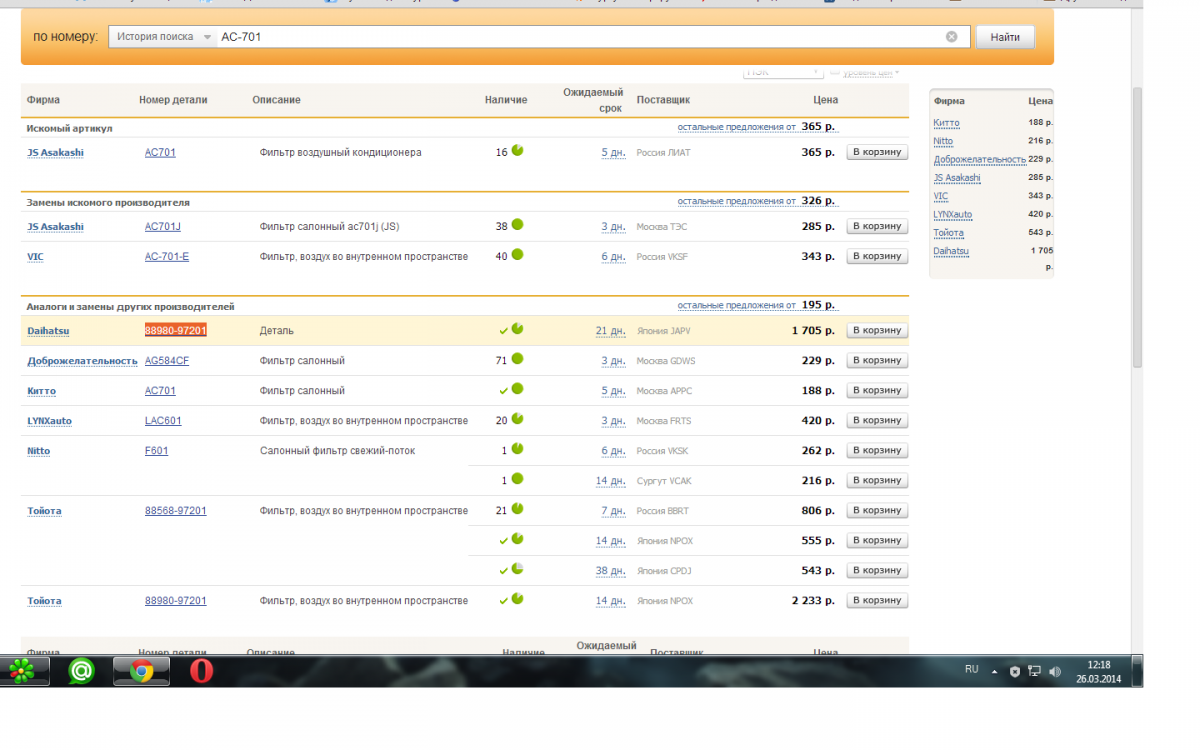Click the pie indicator in the 38 дн. row
This screenshot has height=750, width=1200.
(x=518, y=569)
